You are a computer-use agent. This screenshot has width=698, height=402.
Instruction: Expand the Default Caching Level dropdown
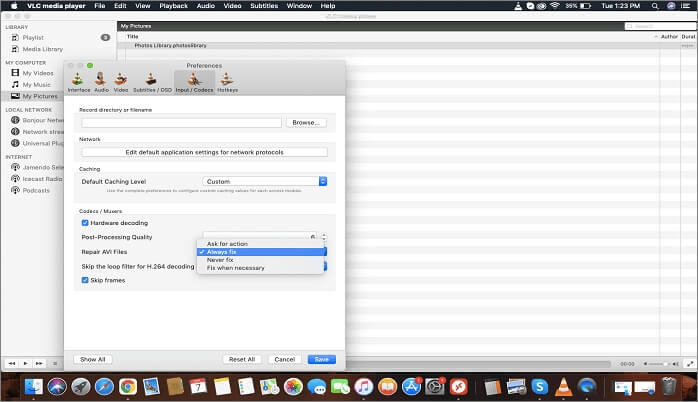coord(265,181)
